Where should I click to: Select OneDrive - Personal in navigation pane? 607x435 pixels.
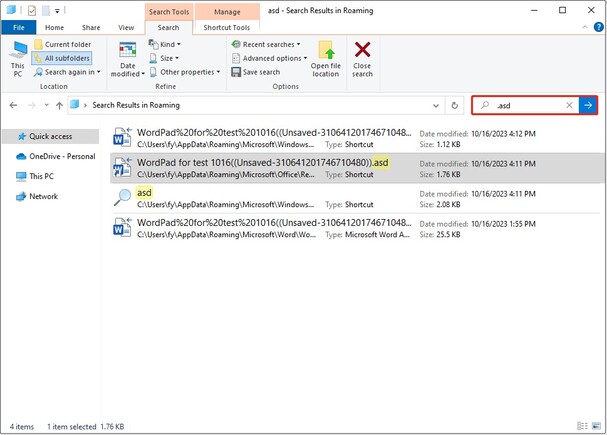coord(55,156)
